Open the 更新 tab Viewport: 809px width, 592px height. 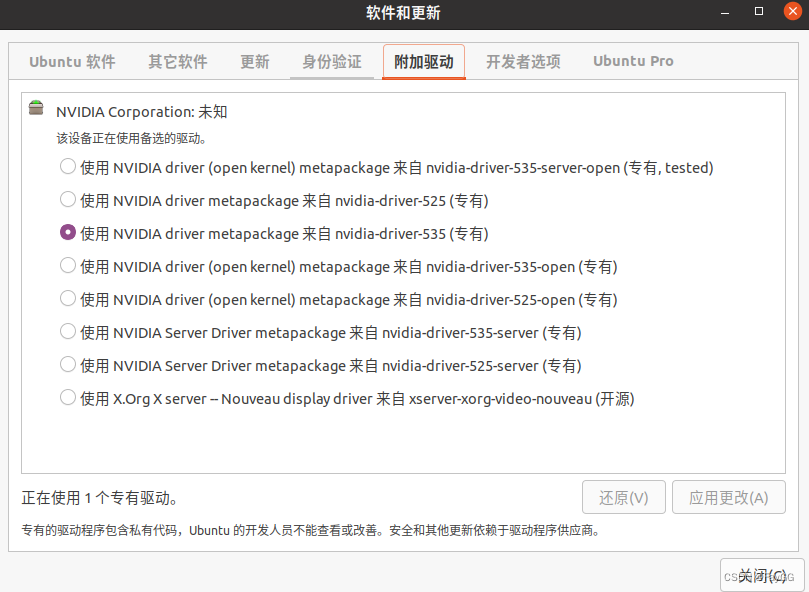click(x=255, y=62)
